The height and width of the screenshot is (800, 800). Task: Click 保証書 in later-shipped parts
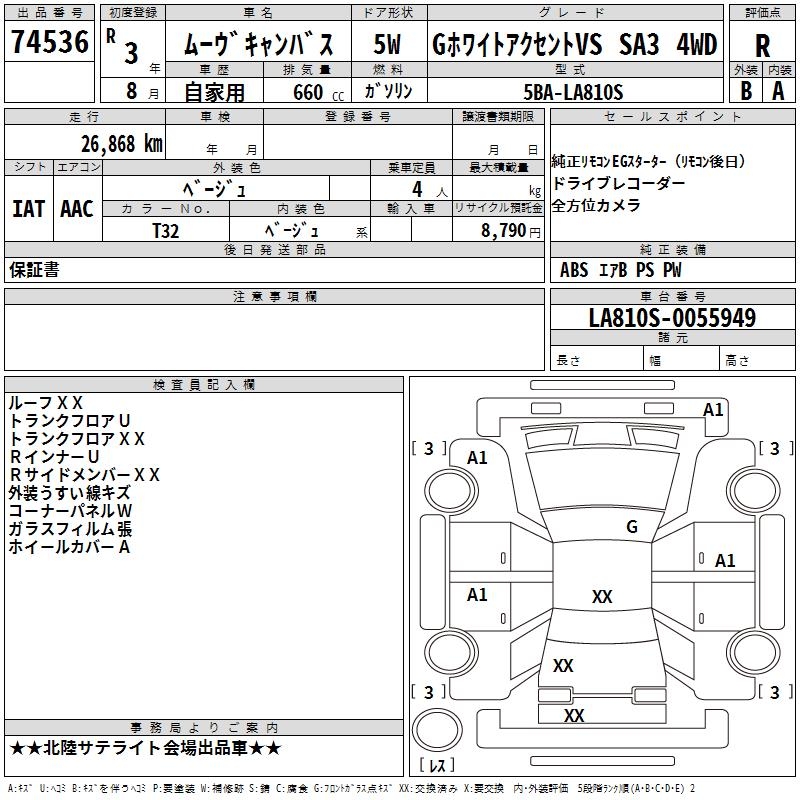[x=34, y=269]
